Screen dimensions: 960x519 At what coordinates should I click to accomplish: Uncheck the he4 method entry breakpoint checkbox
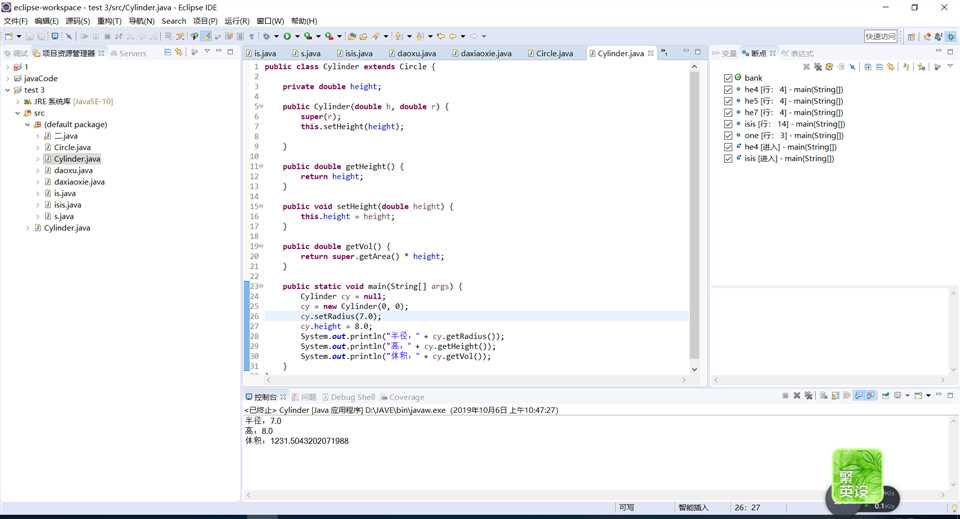728,147
